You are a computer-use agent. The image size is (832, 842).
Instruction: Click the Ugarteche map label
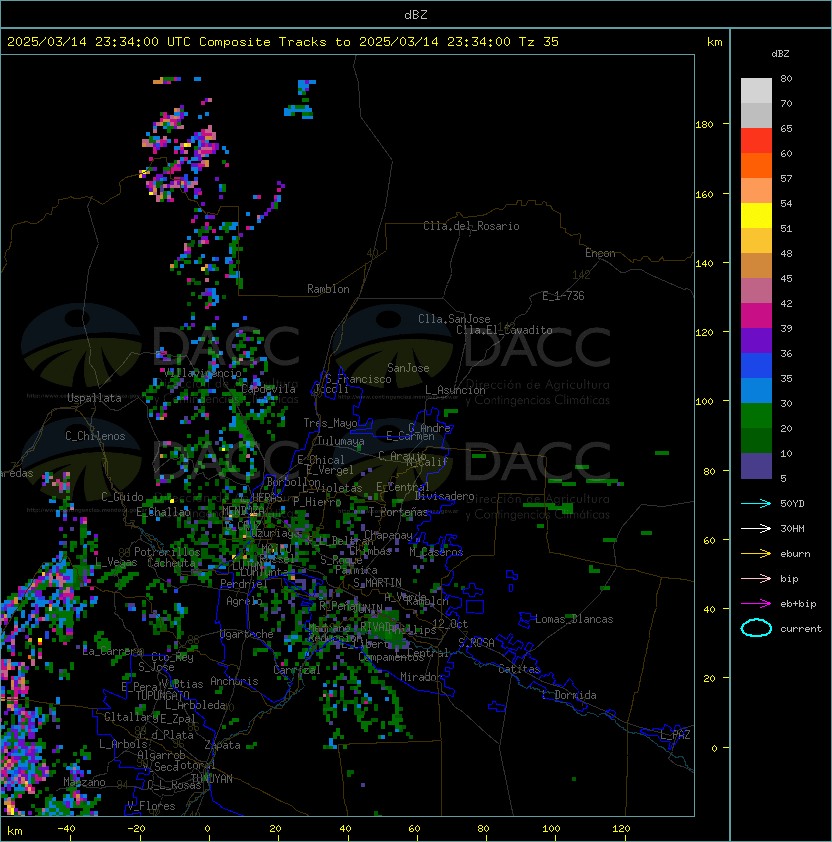point(247,634)
